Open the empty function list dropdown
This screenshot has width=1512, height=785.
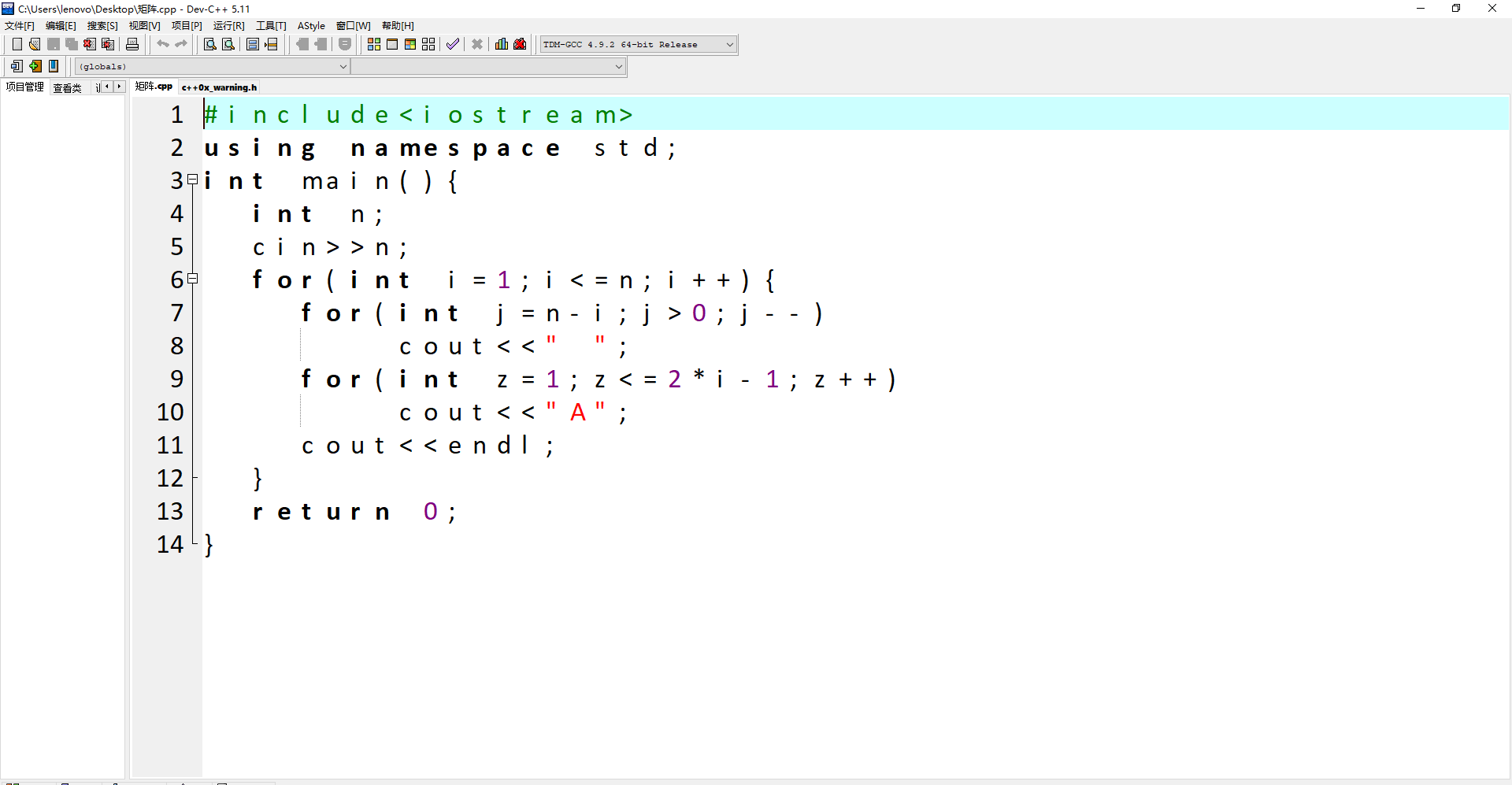point(488,67)
